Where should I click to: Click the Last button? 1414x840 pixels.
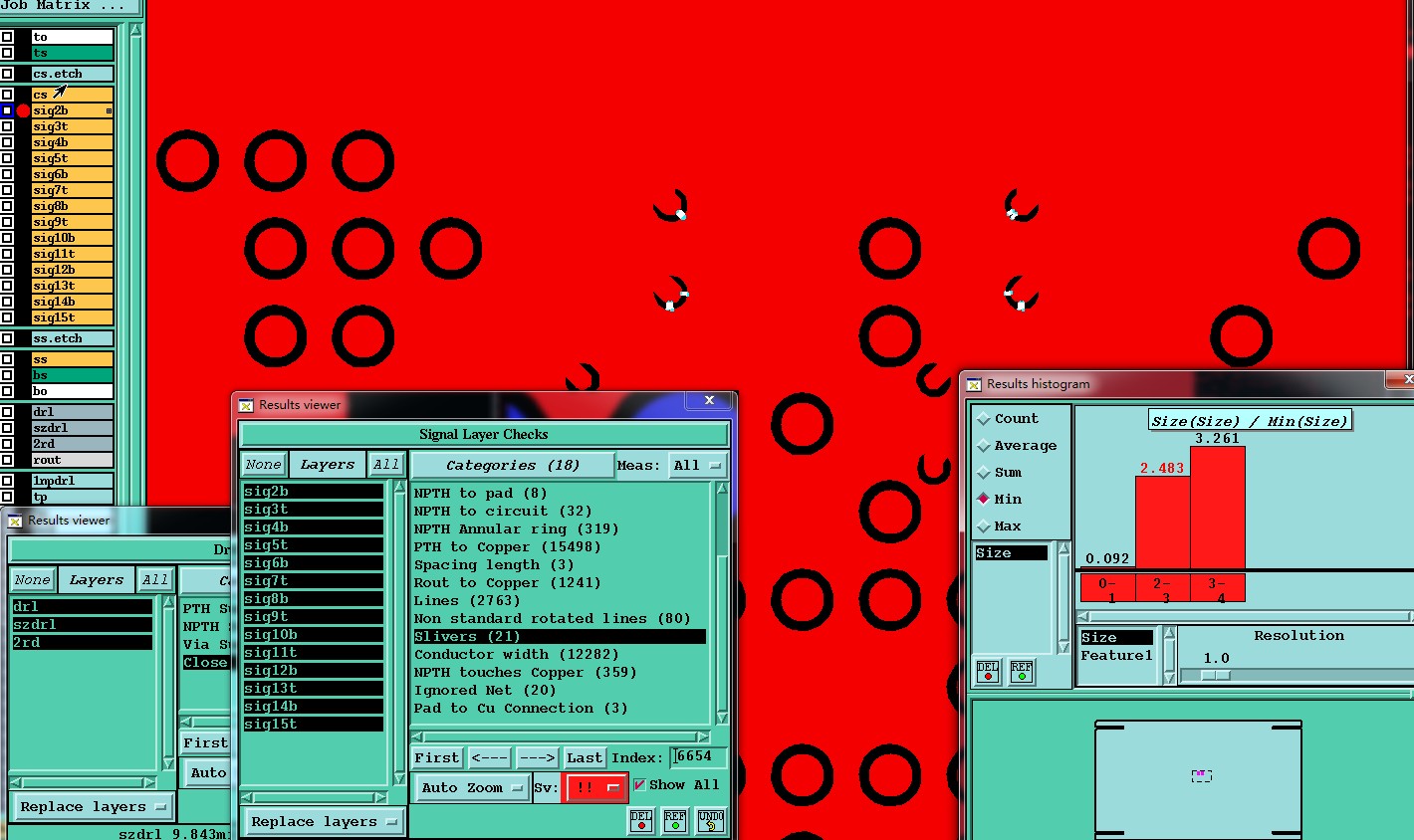(x=585, y=758)
